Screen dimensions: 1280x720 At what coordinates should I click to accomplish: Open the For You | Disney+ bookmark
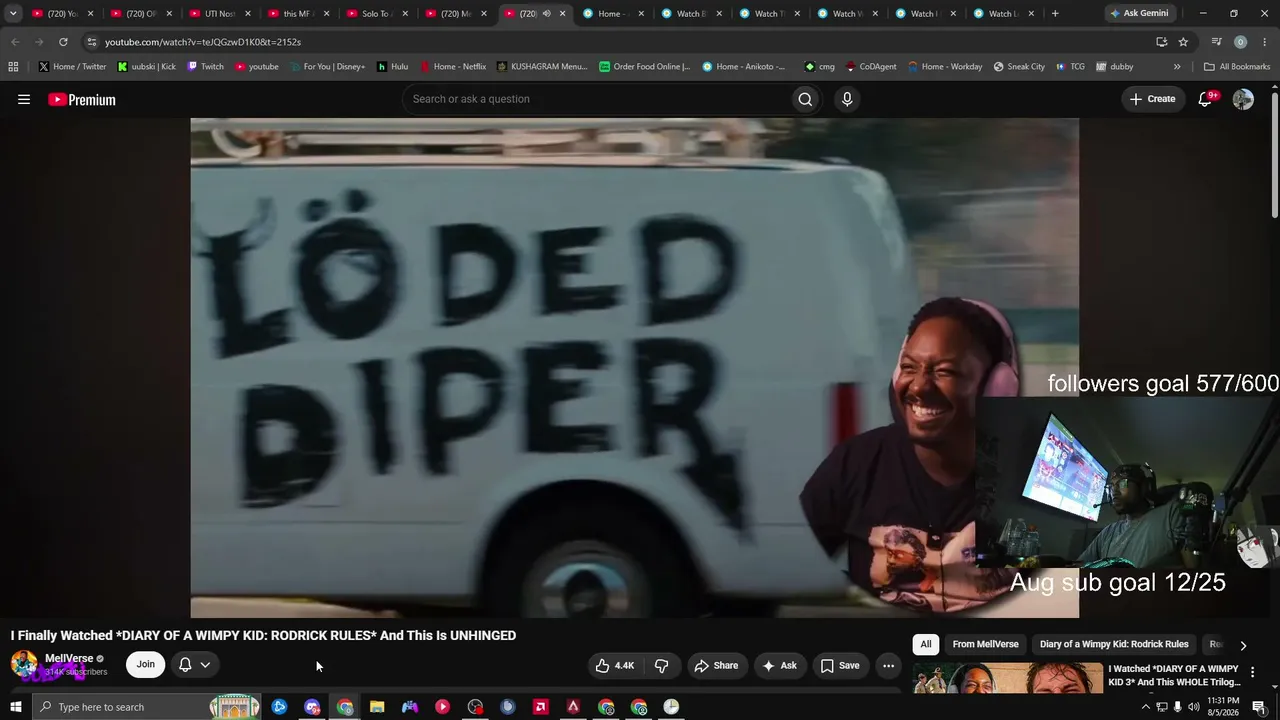pyautogui.click(x=327, y=67)
